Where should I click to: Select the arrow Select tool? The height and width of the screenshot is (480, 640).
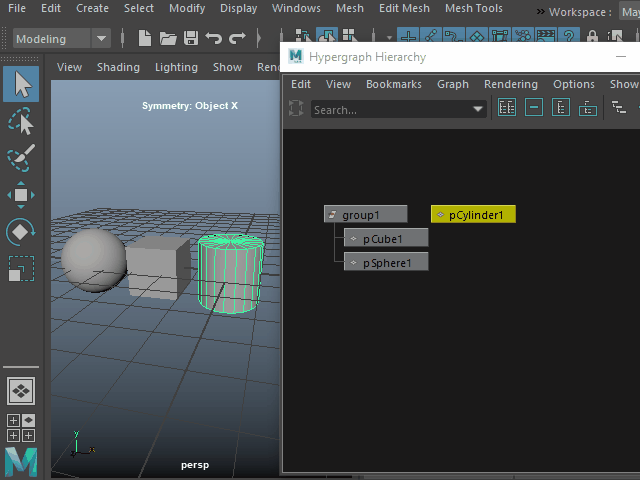(21, 84)
